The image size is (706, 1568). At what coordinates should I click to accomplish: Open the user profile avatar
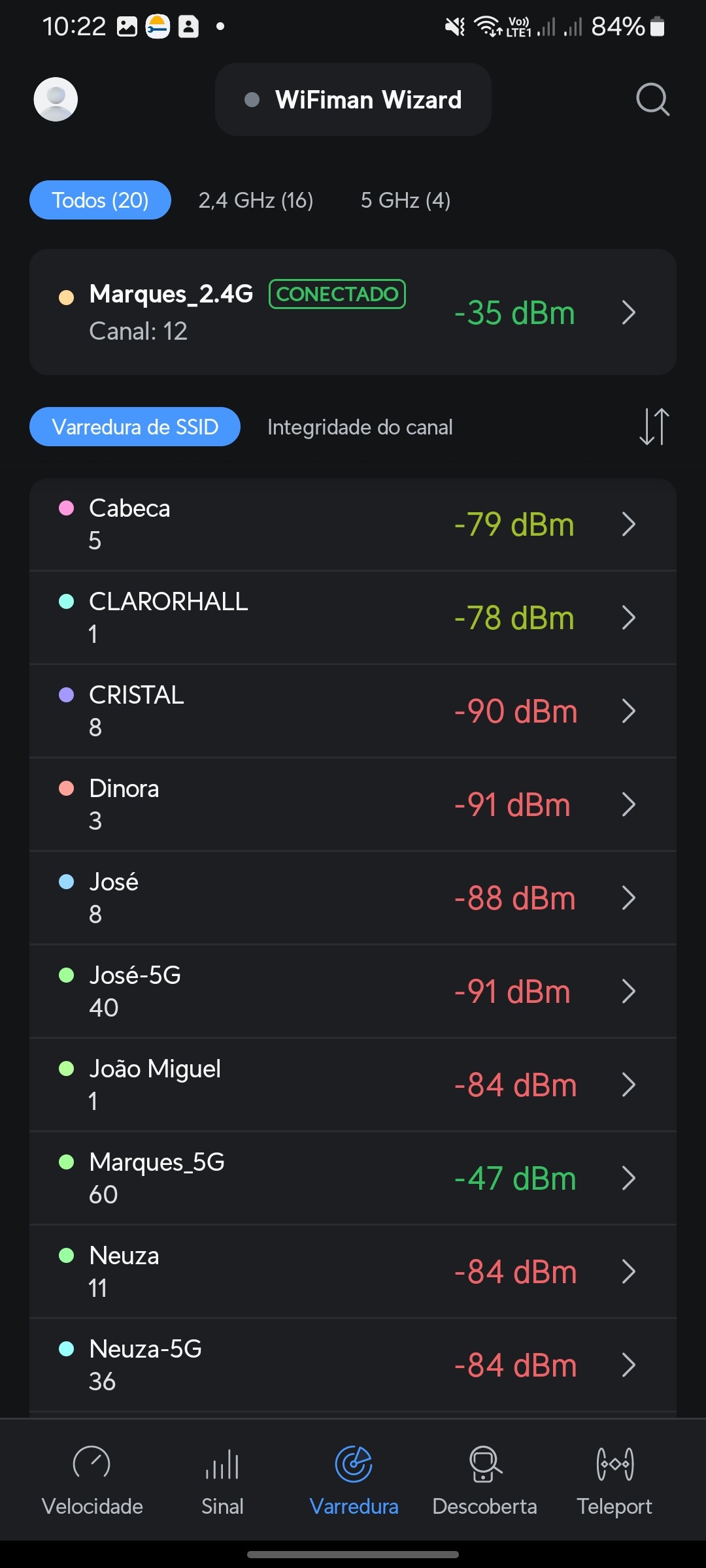click(56, 99)
